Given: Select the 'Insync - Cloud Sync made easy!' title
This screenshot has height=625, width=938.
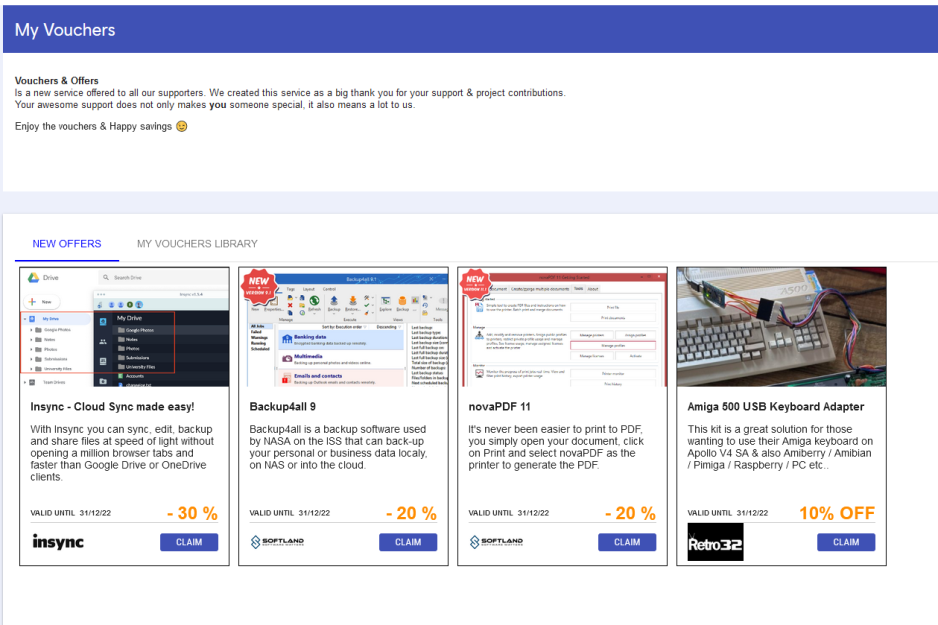Looking at the screenshot, I should pos(112,407).
